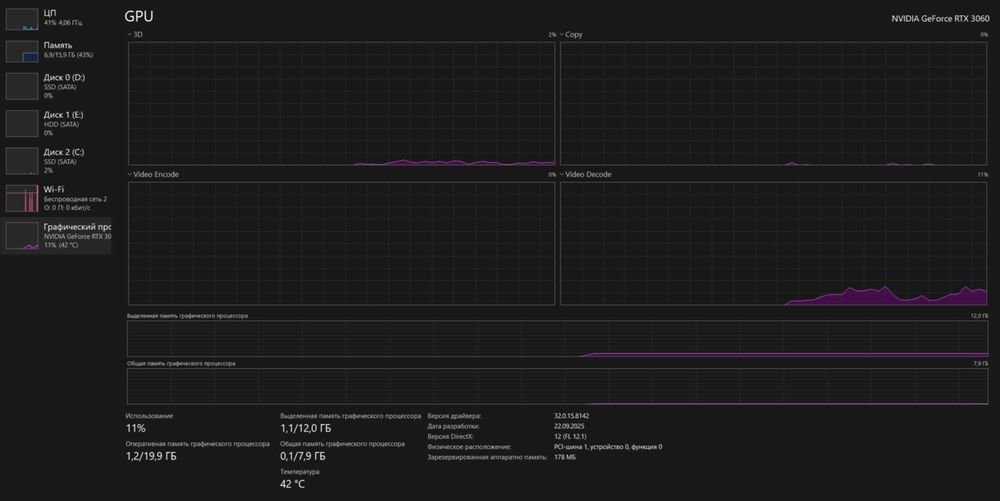Click the Температура label
This screenshot has height=501, width=1000.
pyautogui.click(x=300, y=472)
